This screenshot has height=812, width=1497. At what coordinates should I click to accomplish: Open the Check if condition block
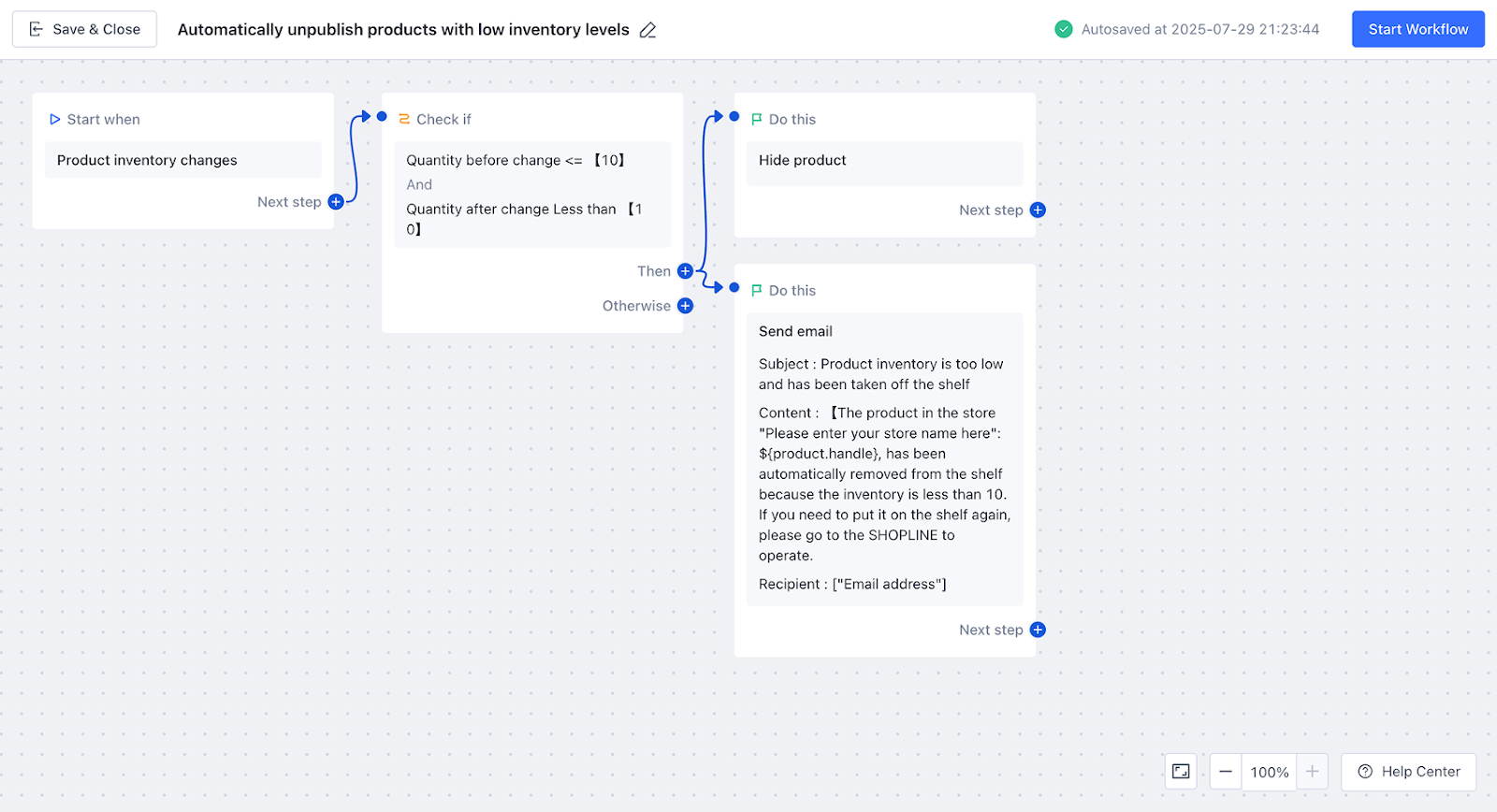(x=531, y=195)
